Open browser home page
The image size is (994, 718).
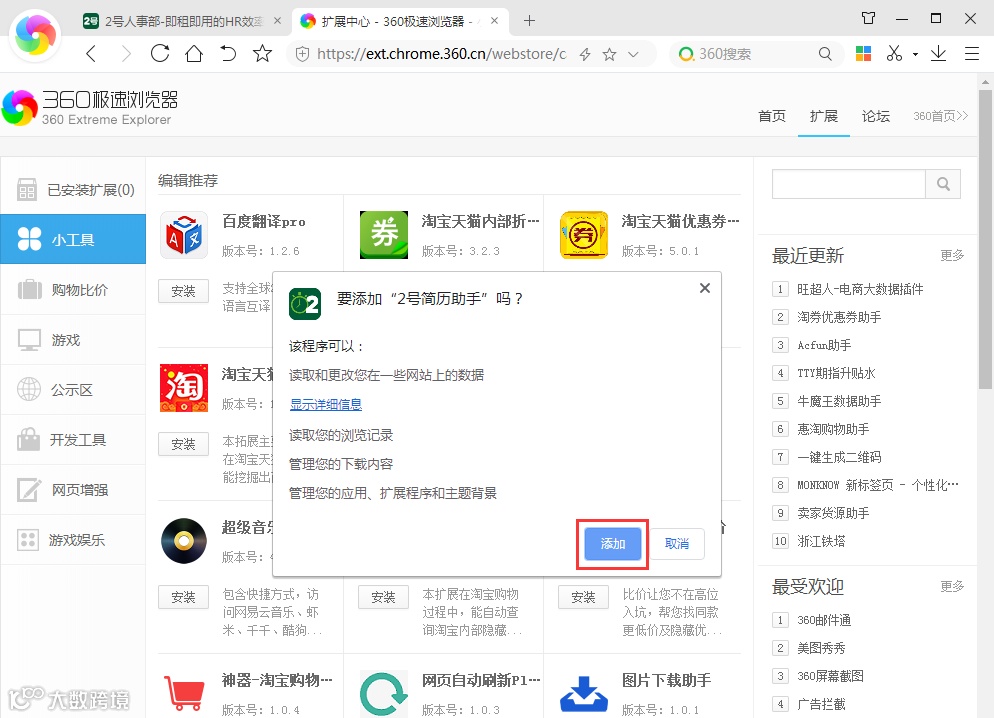coord(194,53)
